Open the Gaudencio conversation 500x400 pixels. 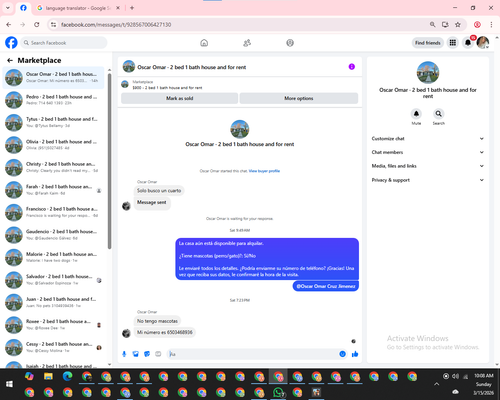(53, 234)
